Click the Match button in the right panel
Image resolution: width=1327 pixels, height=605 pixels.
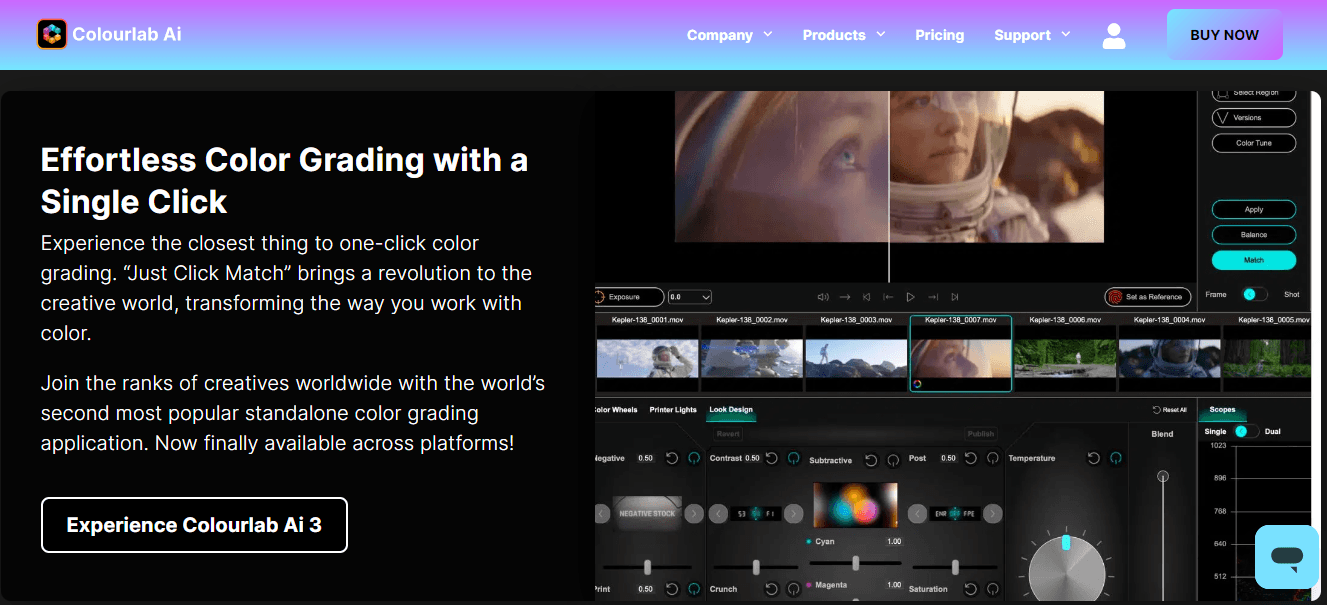pyautogui.click(x=1253, y=259)
